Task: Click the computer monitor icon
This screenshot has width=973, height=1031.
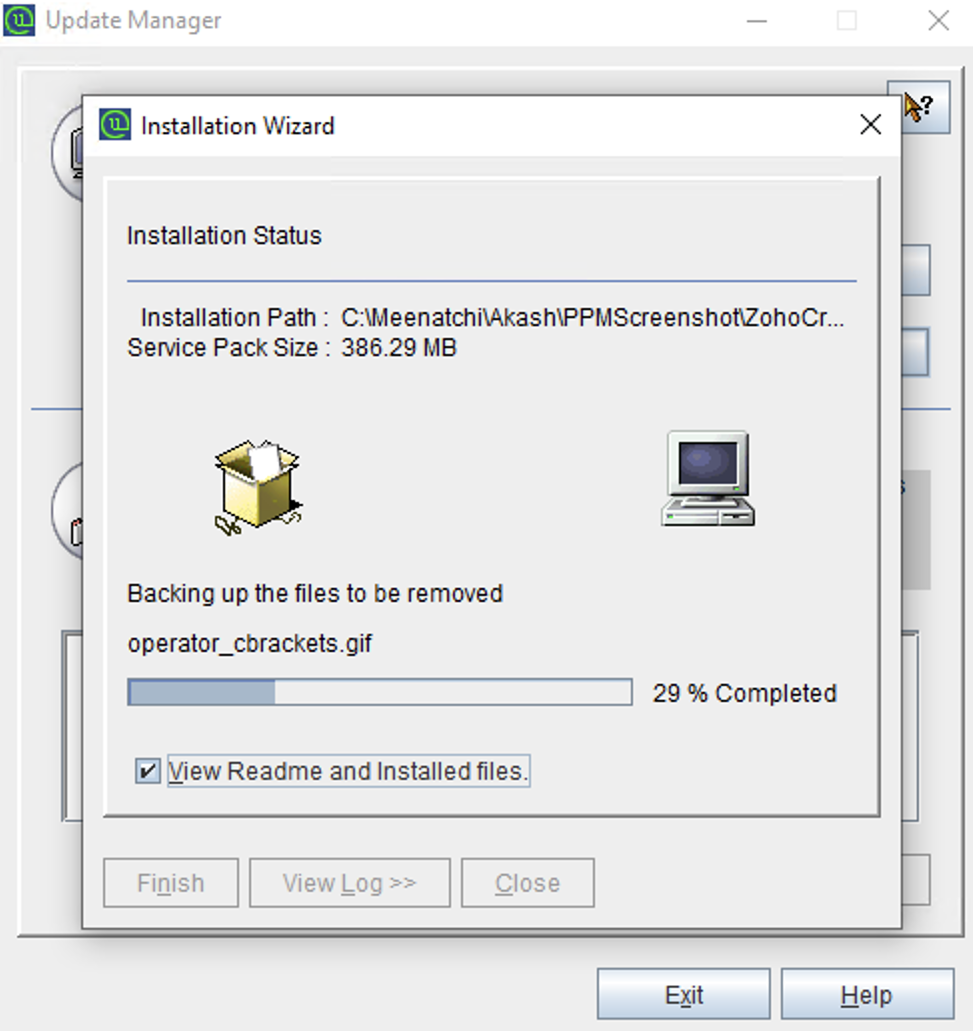Action: point(708,479)
